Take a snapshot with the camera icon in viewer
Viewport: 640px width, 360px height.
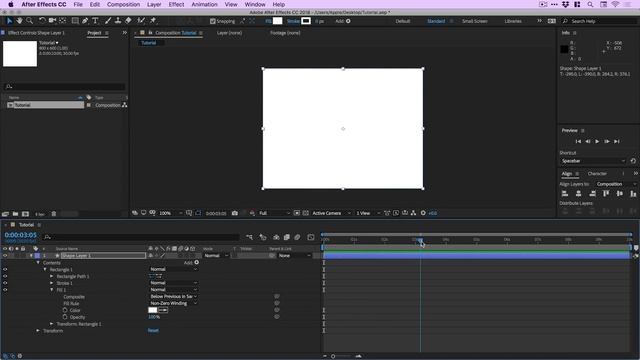235,213
